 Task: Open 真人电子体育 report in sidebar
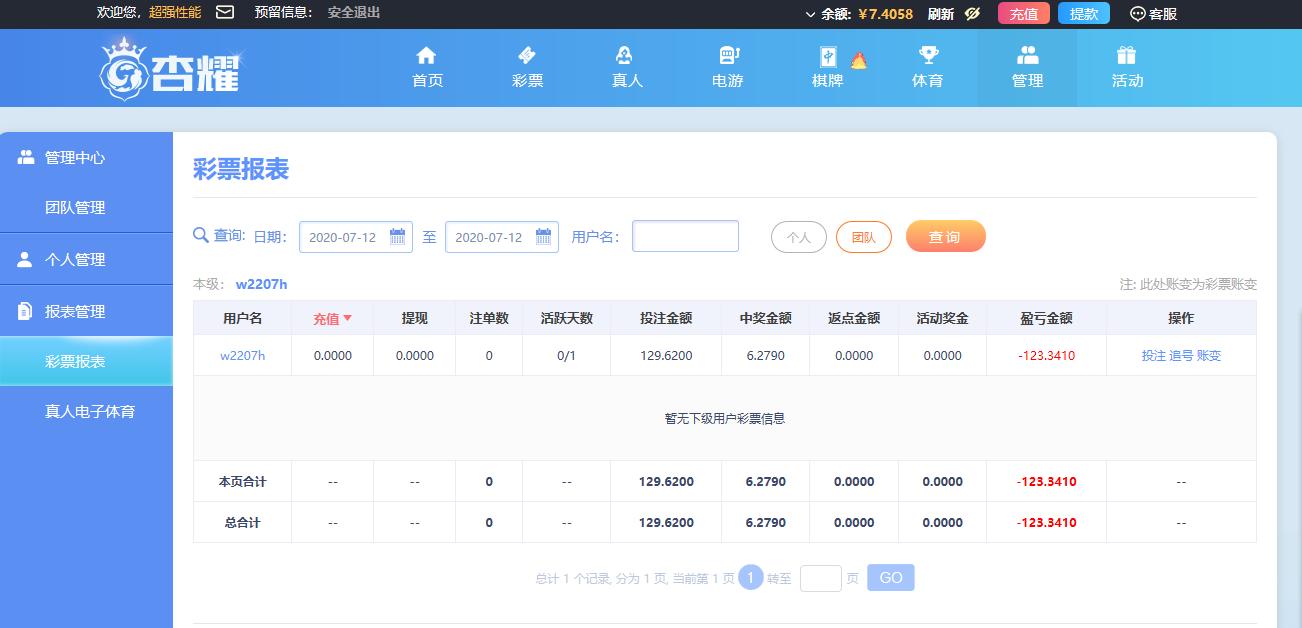[x=90, y=411]
